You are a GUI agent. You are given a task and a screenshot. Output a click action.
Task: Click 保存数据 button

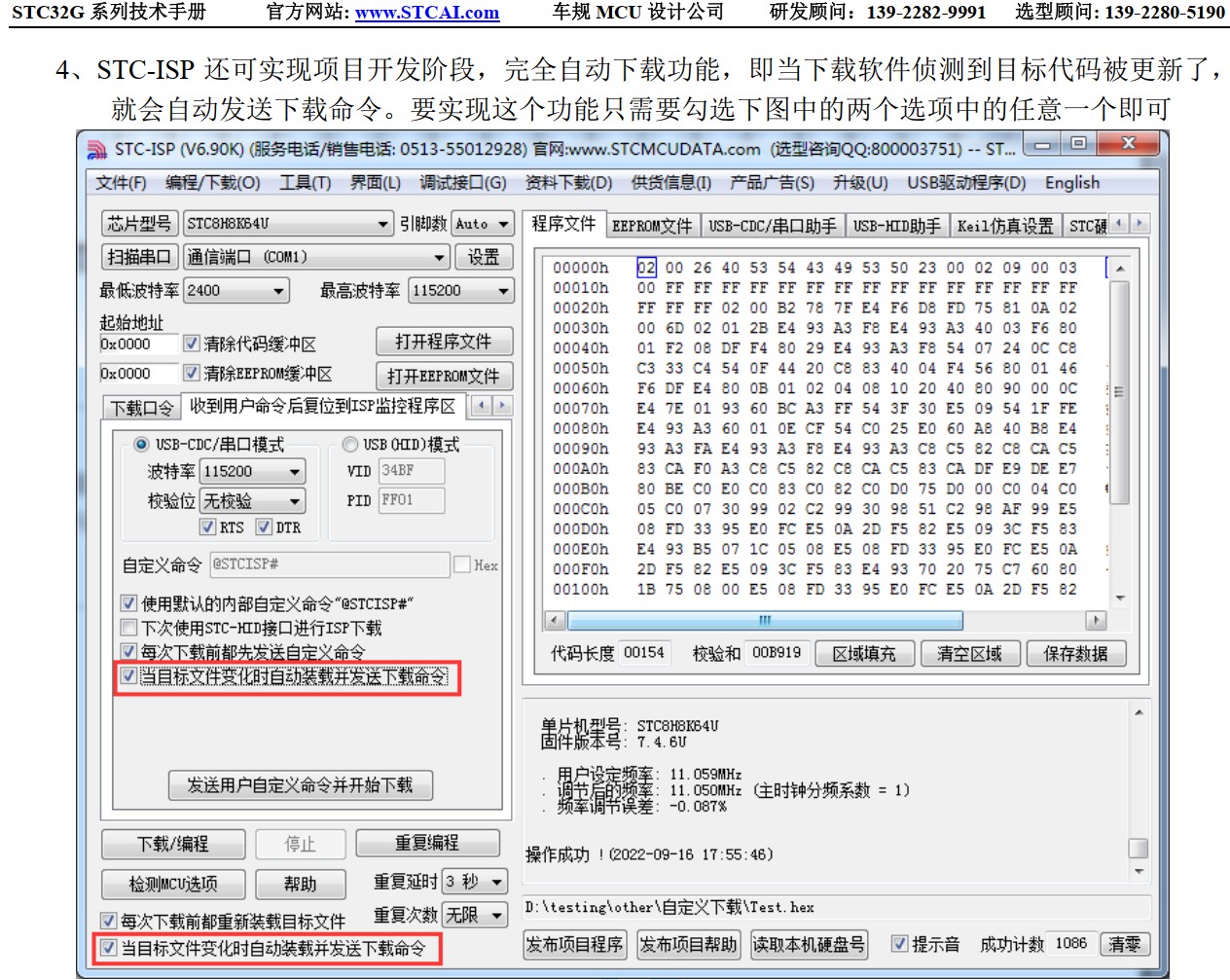[1075, 654]
